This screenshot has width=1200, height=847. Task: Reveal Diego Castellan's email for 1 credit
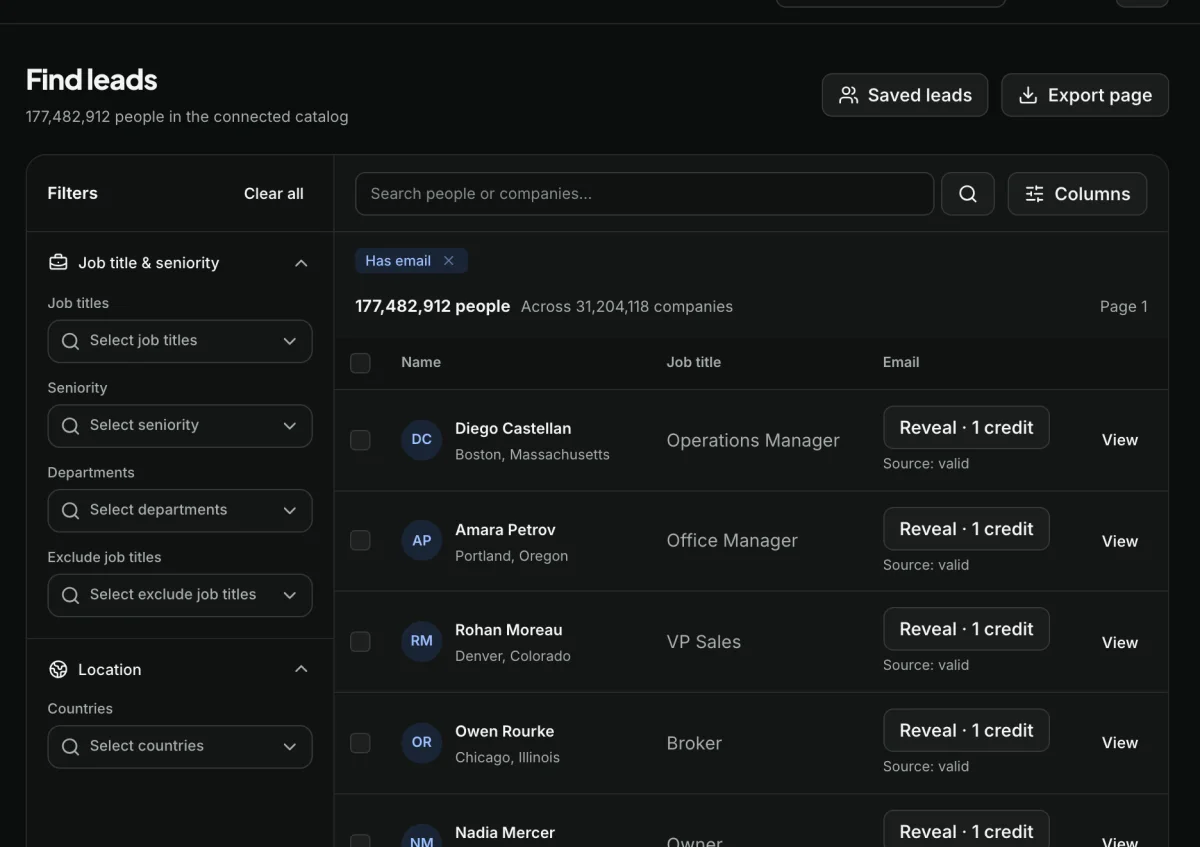click(966, 428)
